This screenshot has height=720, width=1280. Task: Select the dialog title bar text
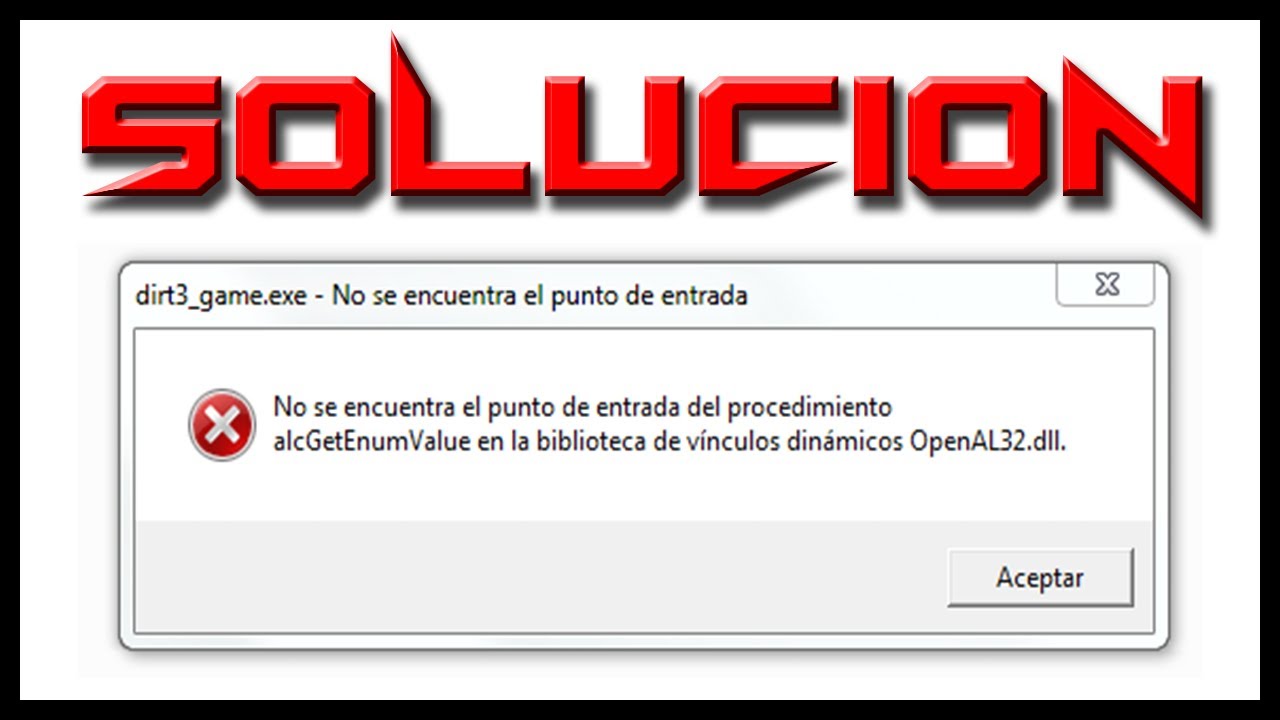pos(441,296)
